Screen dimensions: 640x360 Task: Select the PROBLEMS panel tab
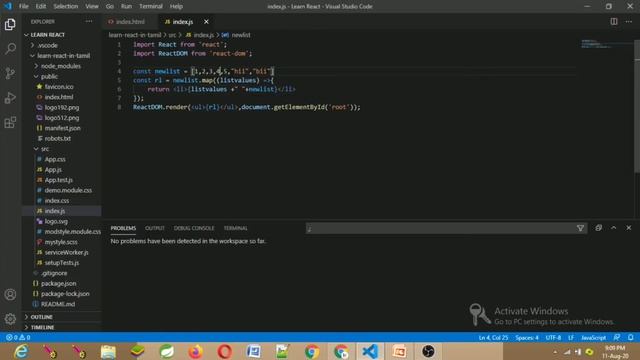click(123, 228)
